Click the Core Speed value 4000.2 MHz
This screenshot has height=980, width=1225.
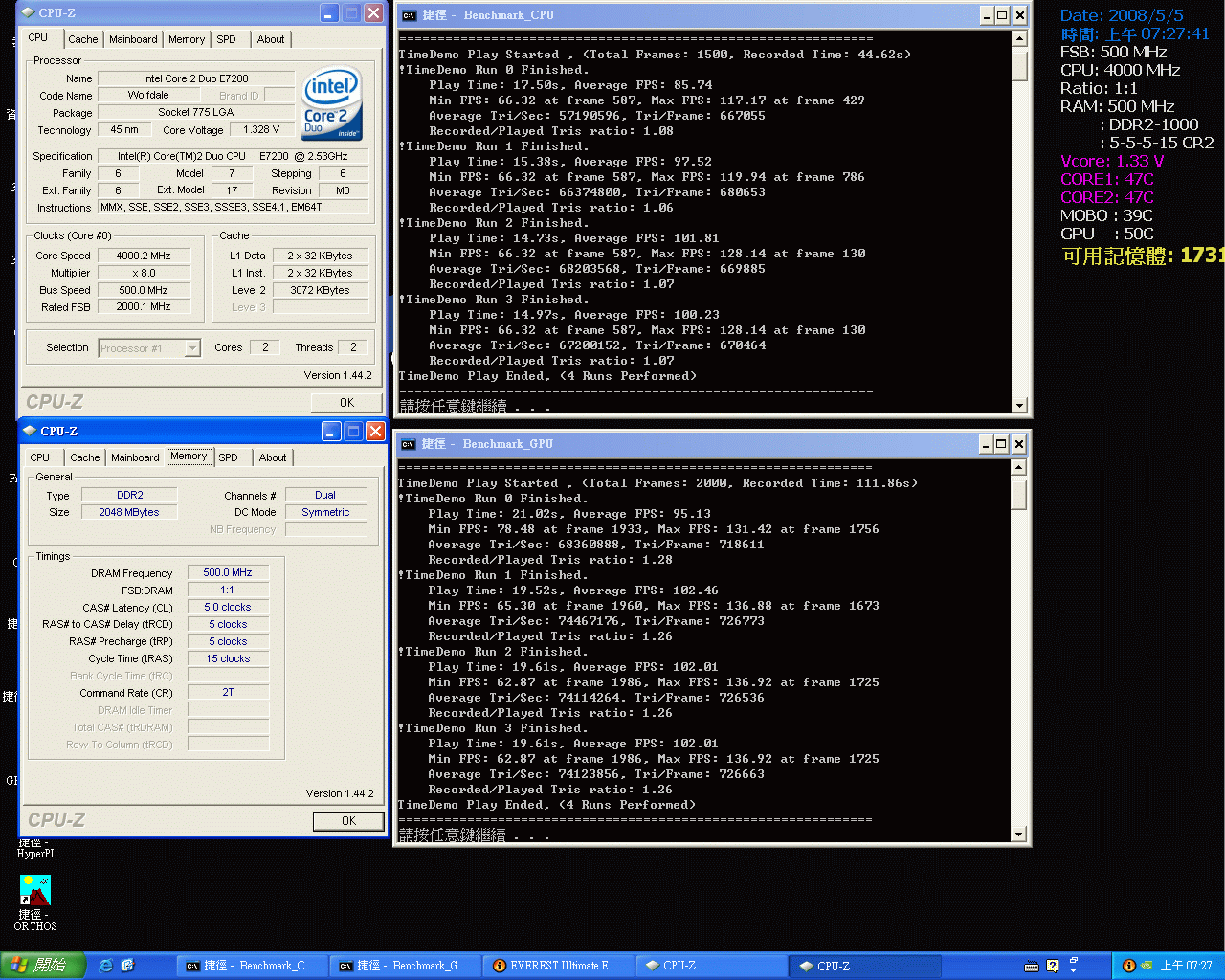(144, 256)
